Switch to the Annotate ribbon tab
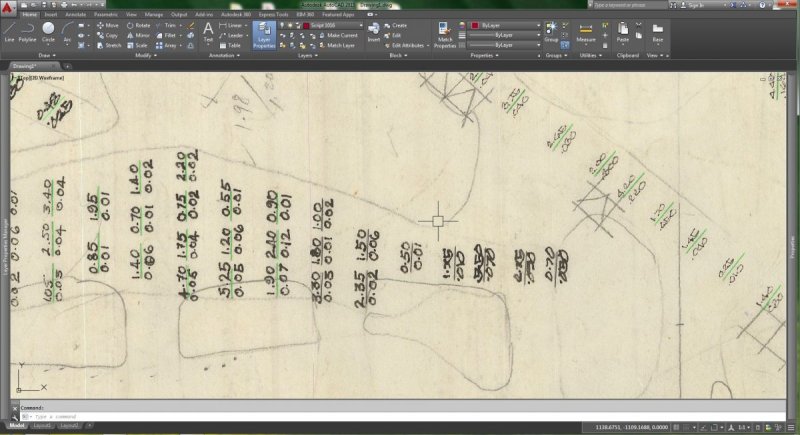 [76, 15]
